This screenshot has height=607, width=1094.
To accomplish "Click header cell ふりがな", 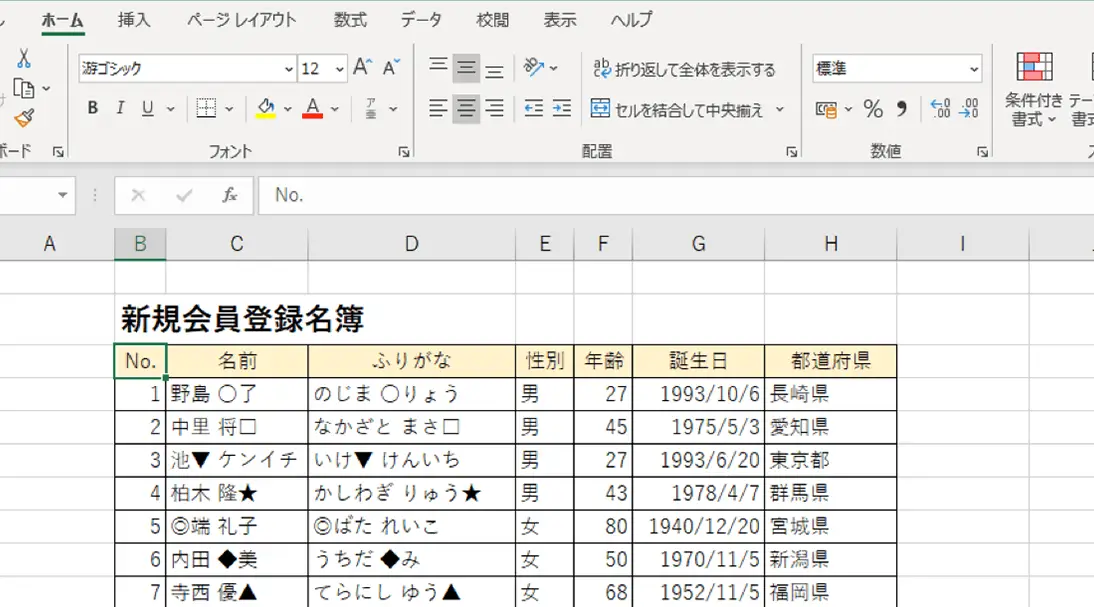I will (x=412, y=361).
